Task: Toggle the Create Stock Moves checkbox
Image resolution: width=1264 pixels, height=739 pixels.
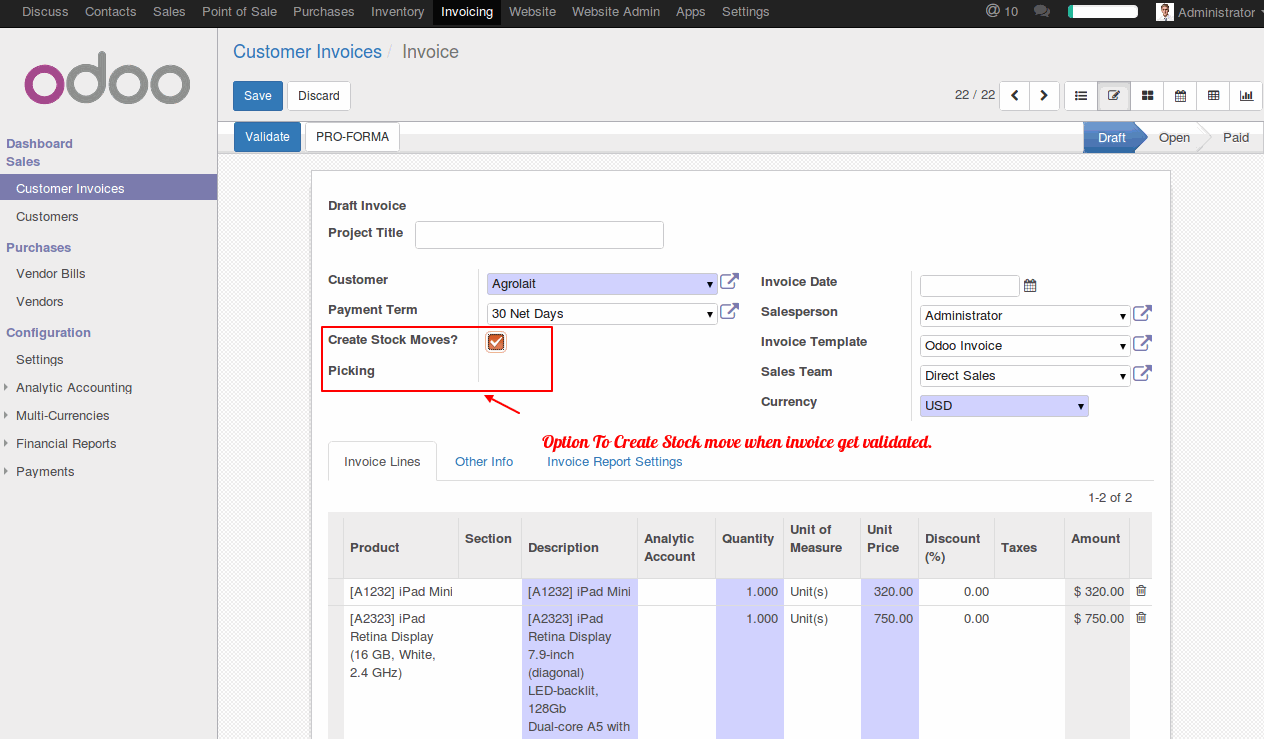Action: tap(496, 342)
